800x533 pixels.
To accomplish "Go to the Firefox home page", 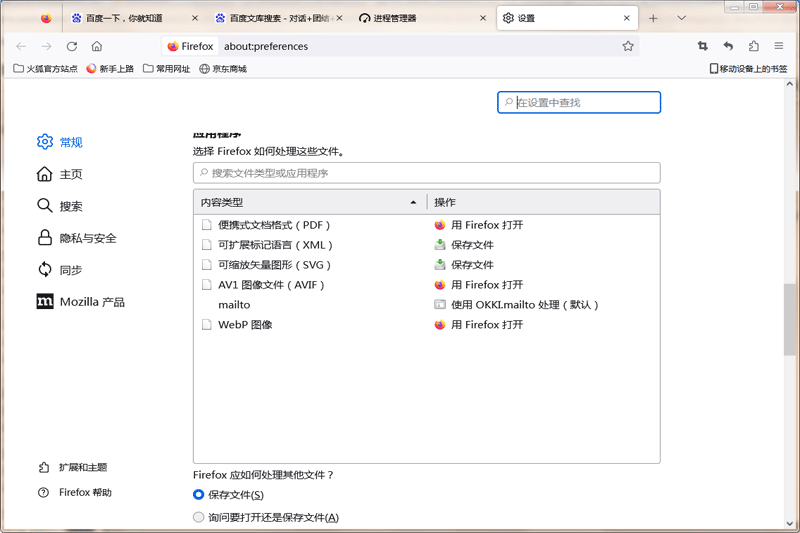I will (97, 46).
